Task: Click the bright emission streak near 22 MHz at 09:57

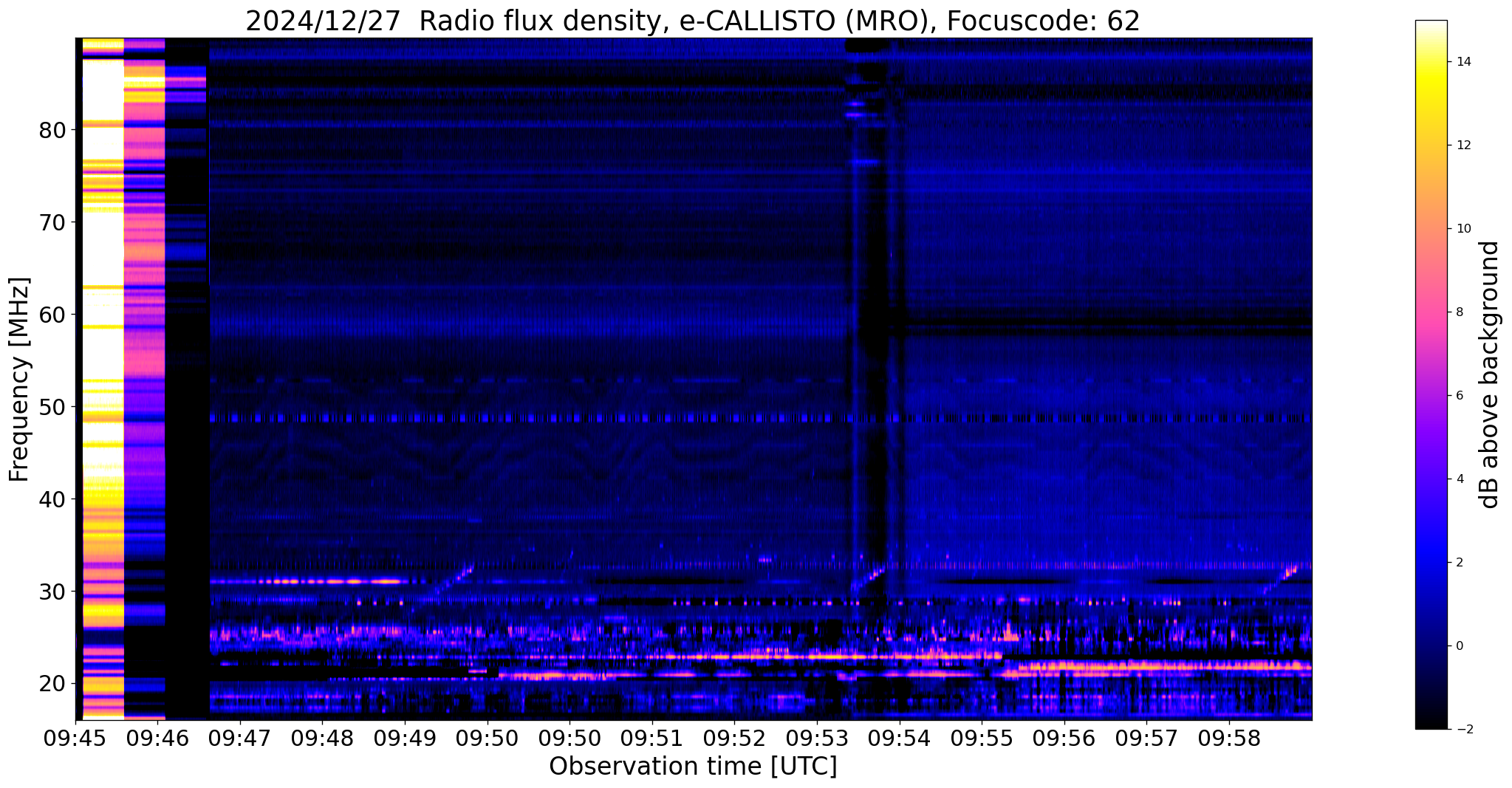Action: 1163,666
